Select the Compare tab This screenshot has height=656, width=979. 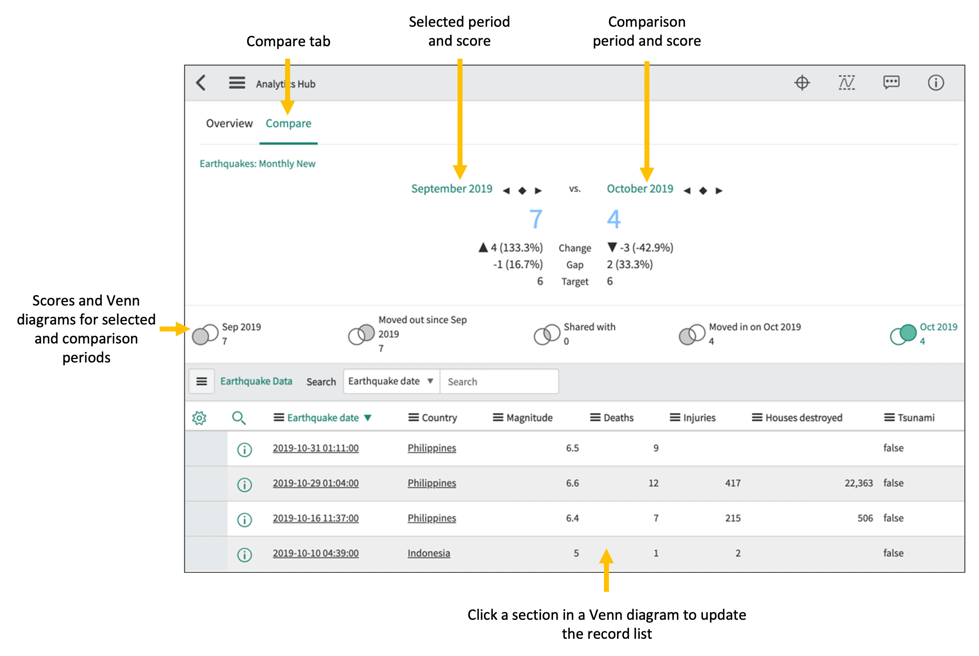coord(288,123)
